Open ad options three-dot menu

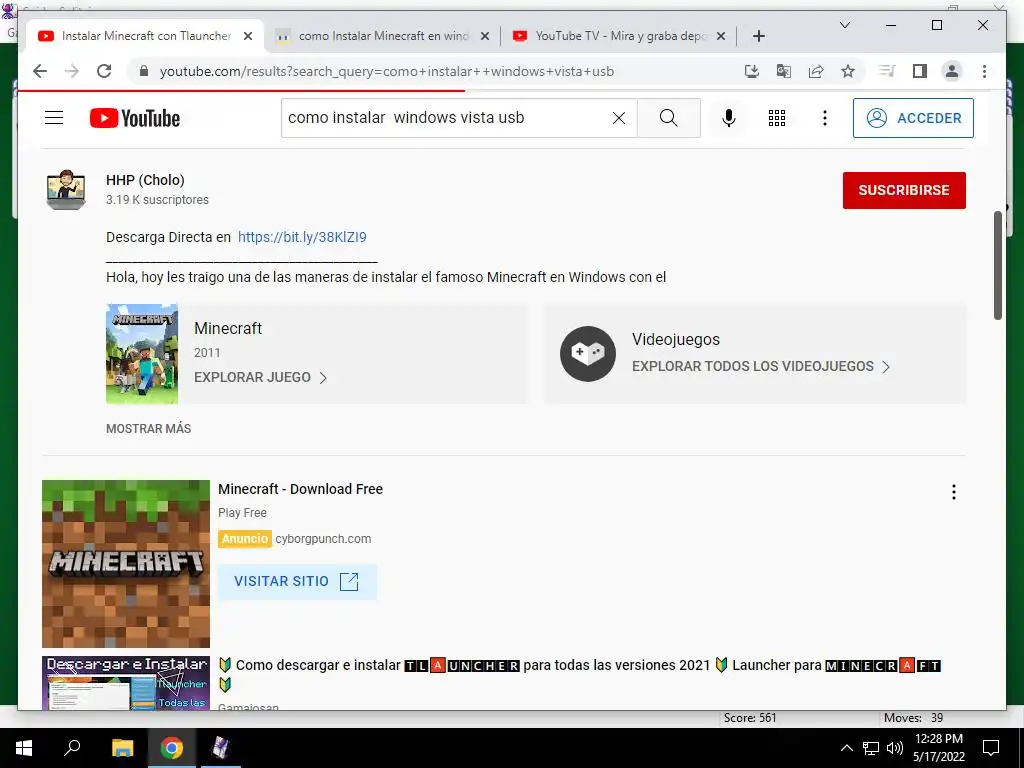click(953, 492)
